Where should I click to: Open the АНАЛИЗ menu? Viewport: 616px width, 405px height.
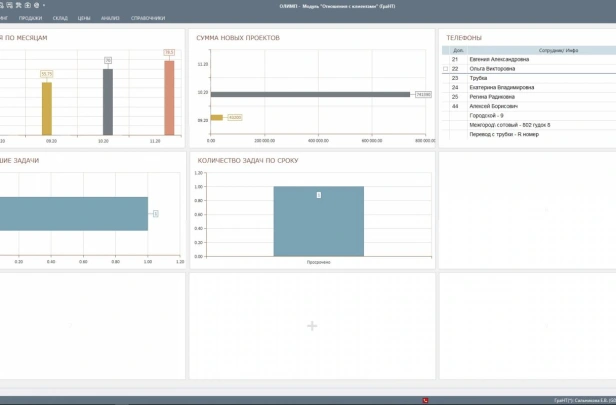coord(110,18)
